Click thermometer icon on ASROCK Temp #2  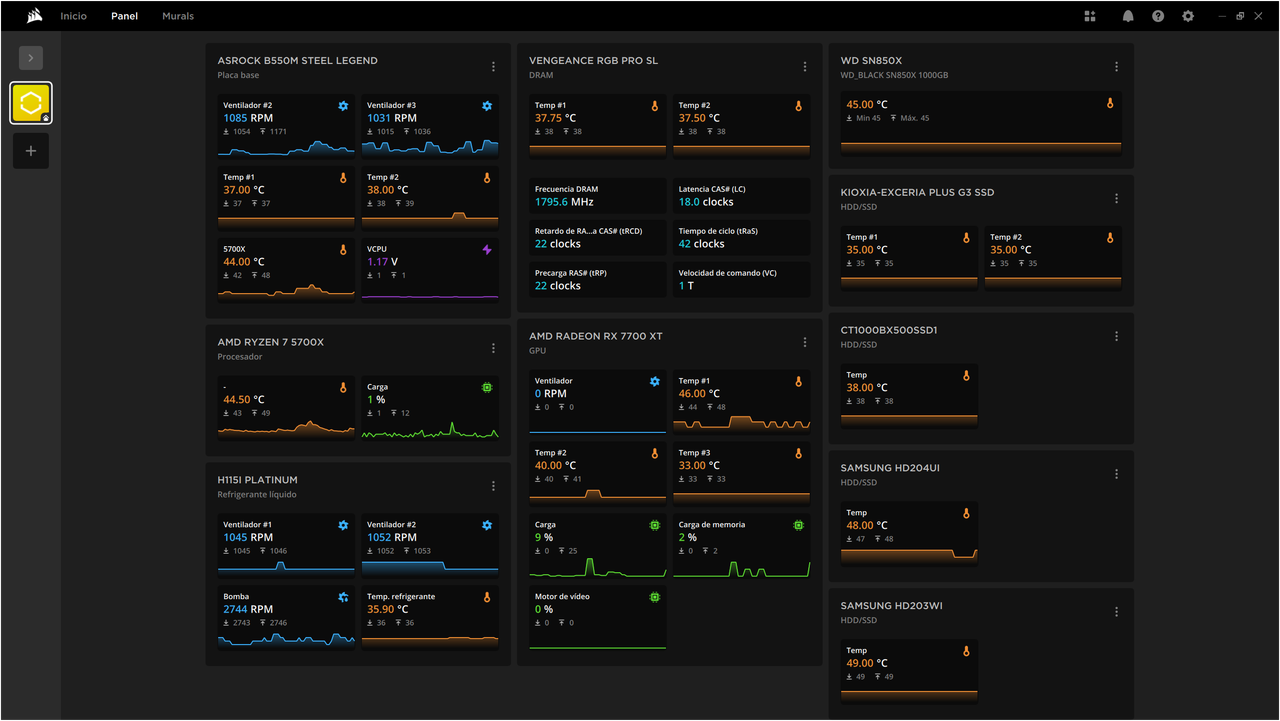click(487, 178)
